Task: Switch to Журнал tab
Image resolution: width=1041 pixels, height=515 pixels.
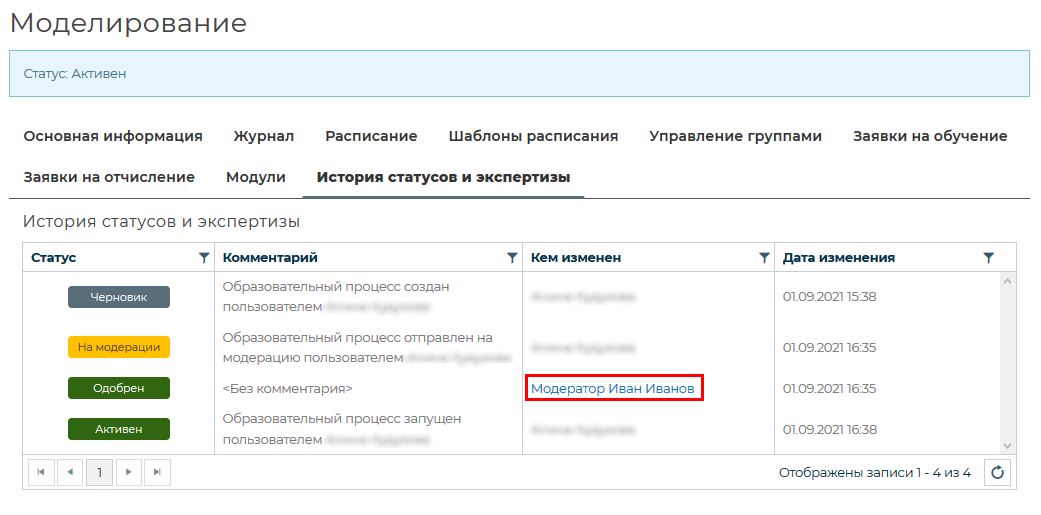Action: tap(263, 136)
